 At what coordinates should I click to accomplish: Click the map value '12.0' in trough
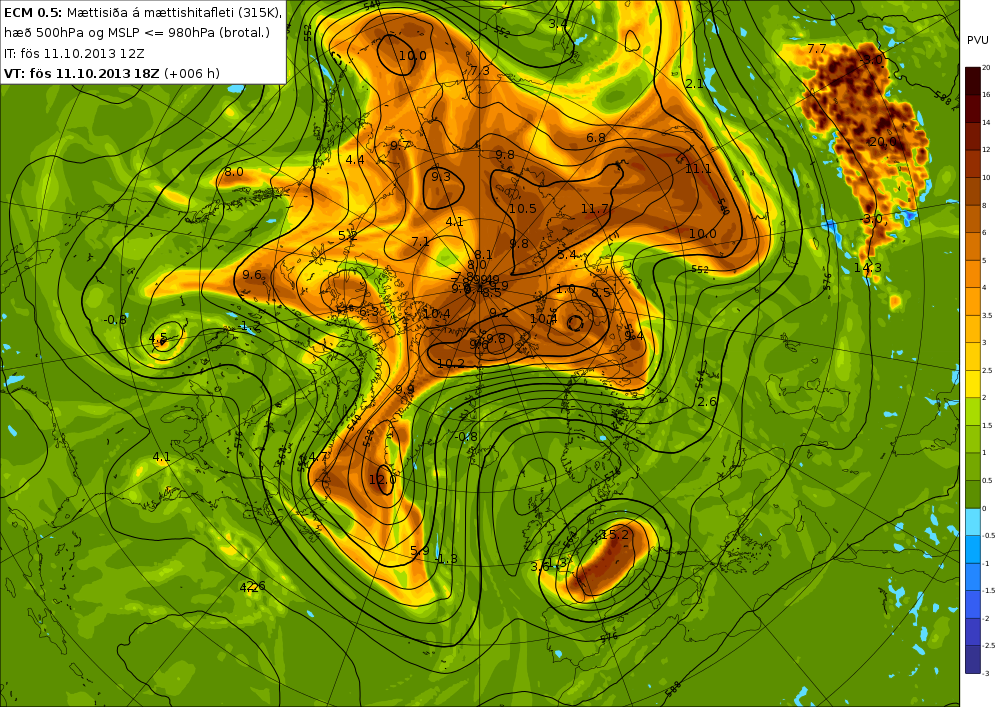coord(383,479)
